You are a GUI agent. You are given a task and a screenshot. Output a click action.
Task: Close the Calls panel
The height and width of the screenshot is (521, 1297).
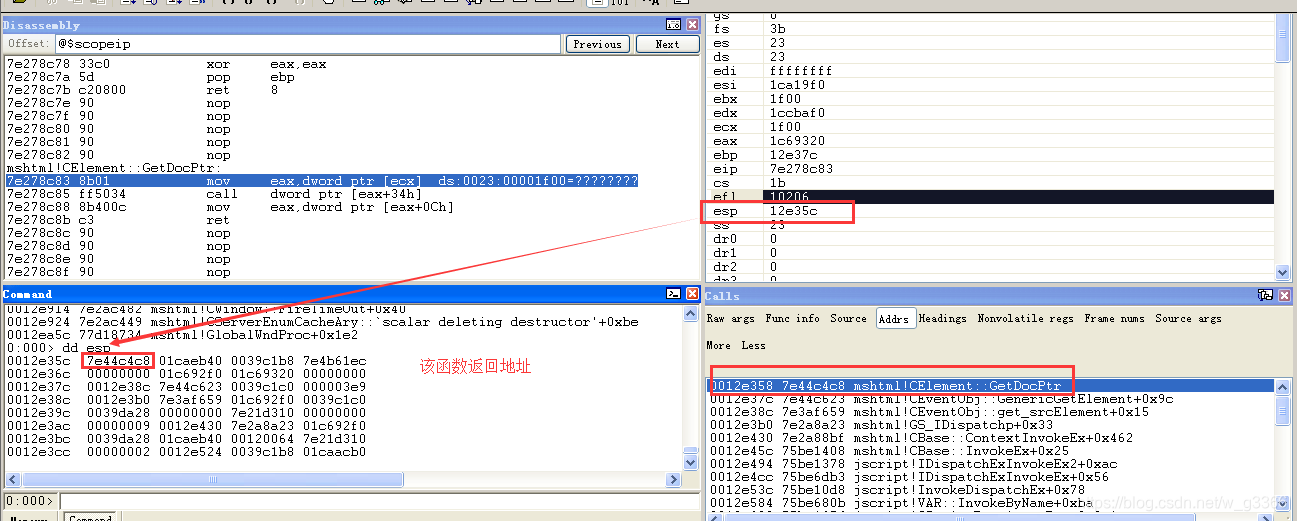point(1283,295)
